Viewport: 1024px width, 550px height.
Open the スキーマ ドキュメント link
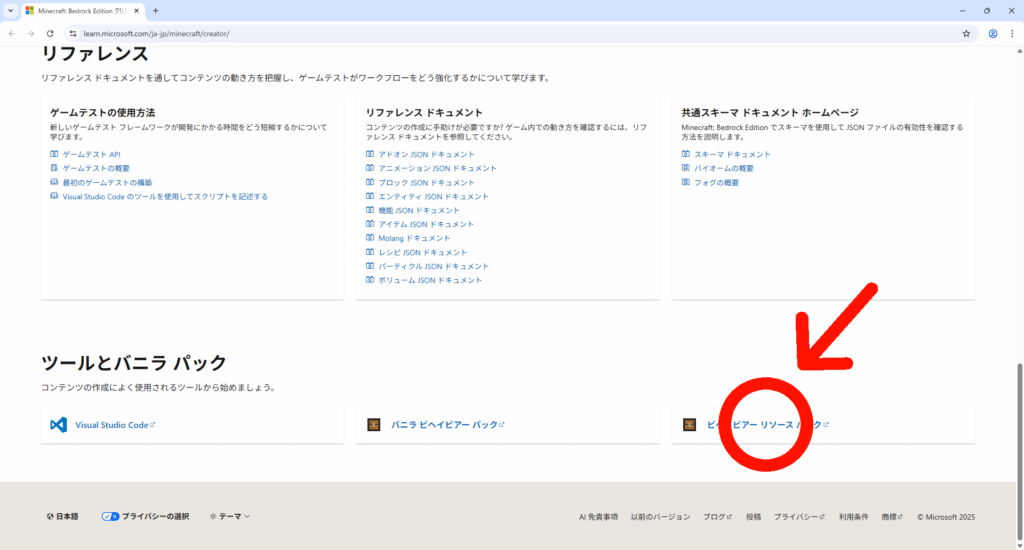pos(732,155)
